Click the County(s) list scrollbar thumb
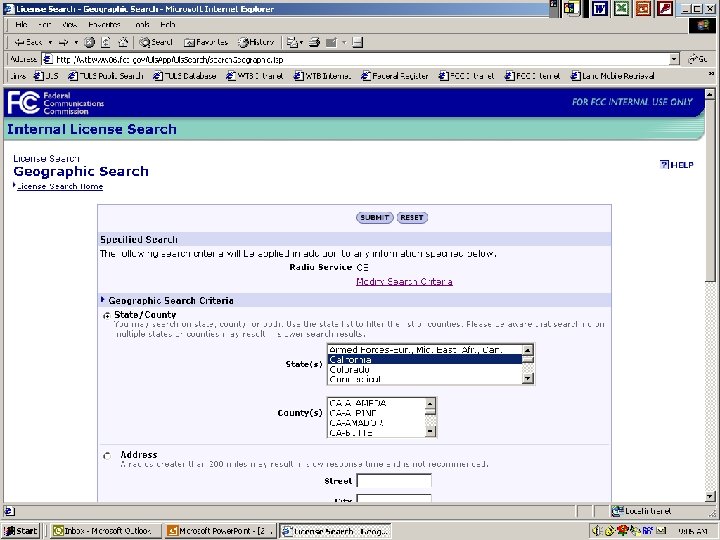720x540 pixels. (x=430, y=412)
